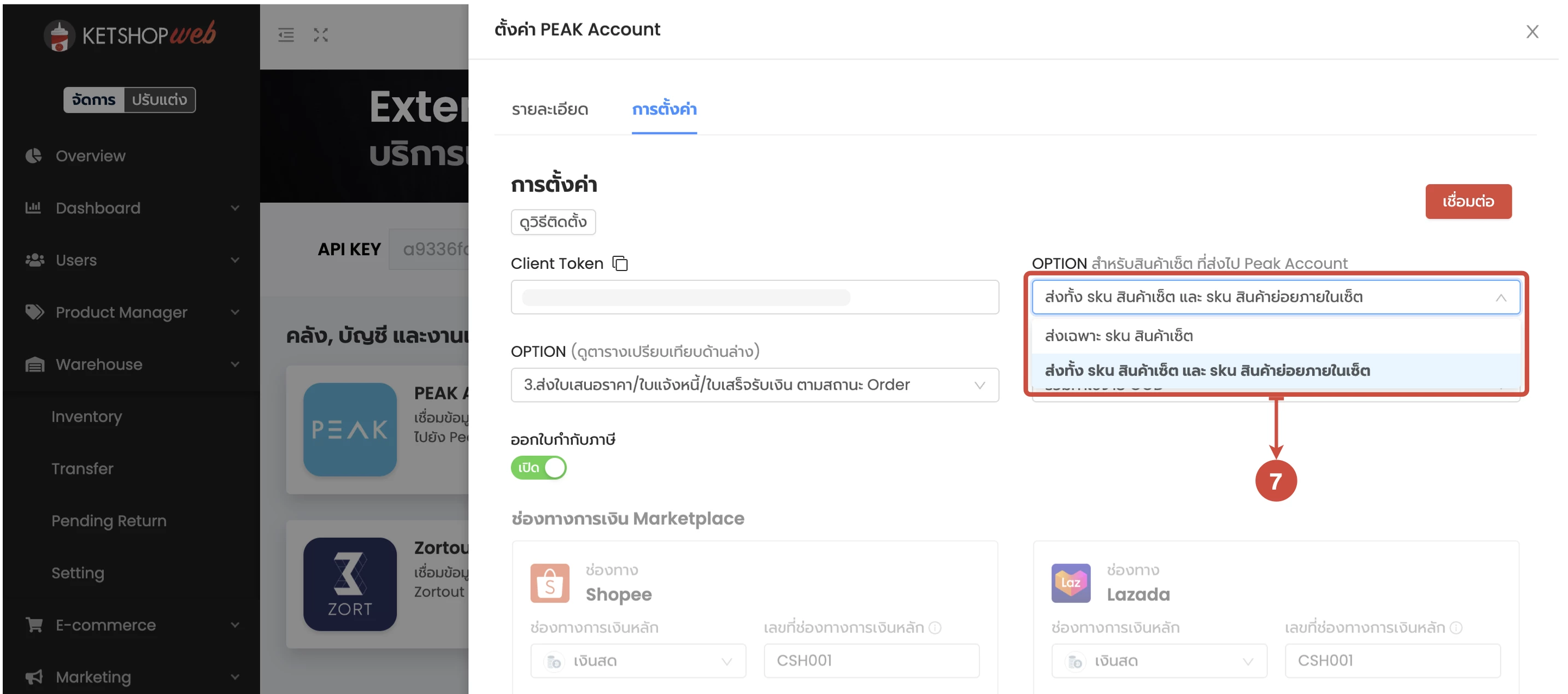Turn off the ออกใบกำกับภาษี toggle
The height and width of the screenshot is (694, 1568).
[x=538, y=468]
